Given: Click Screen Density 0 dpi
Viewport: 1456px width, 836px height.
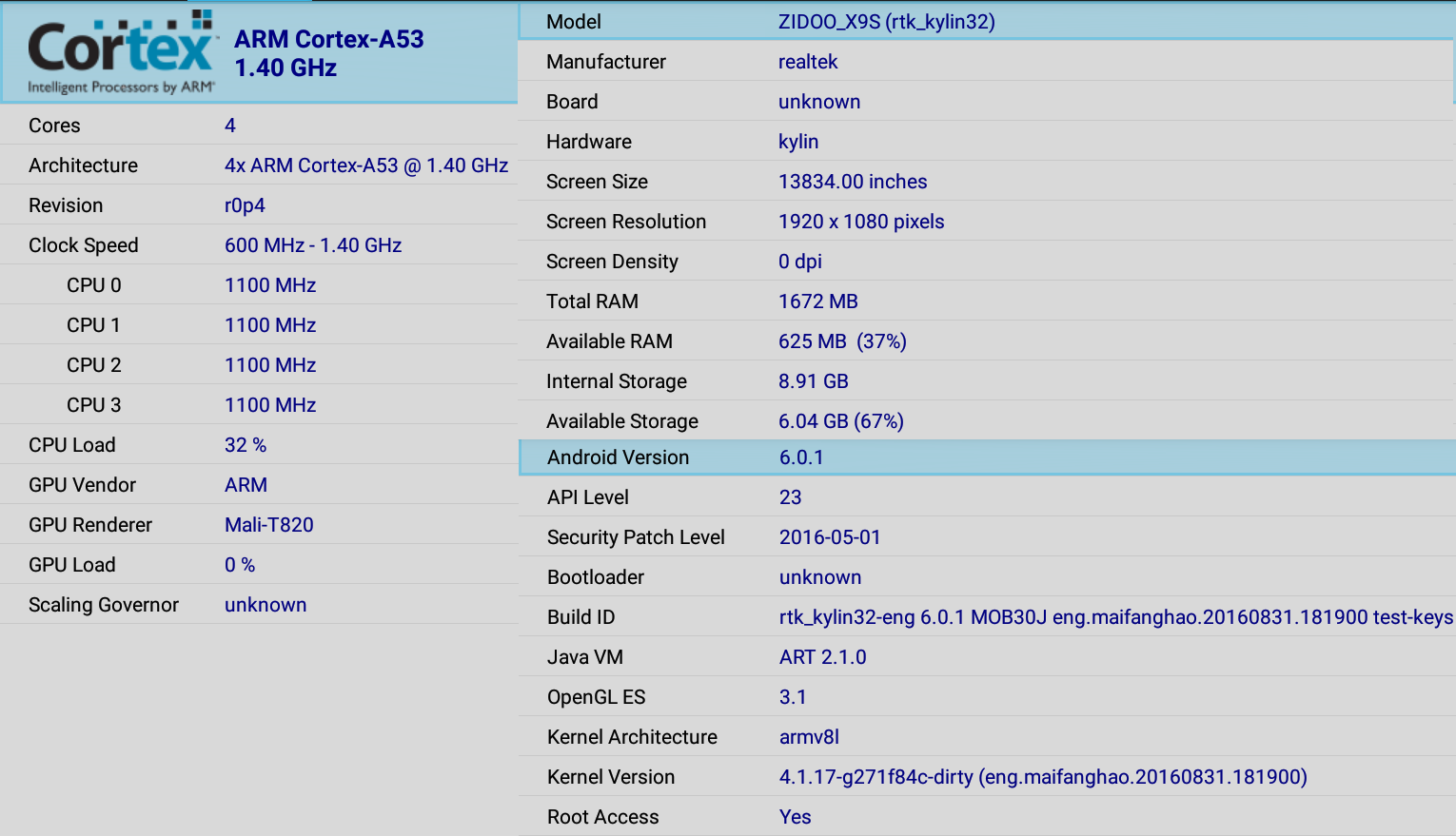Looking at the screenshot, I should (x=800, y=262).
